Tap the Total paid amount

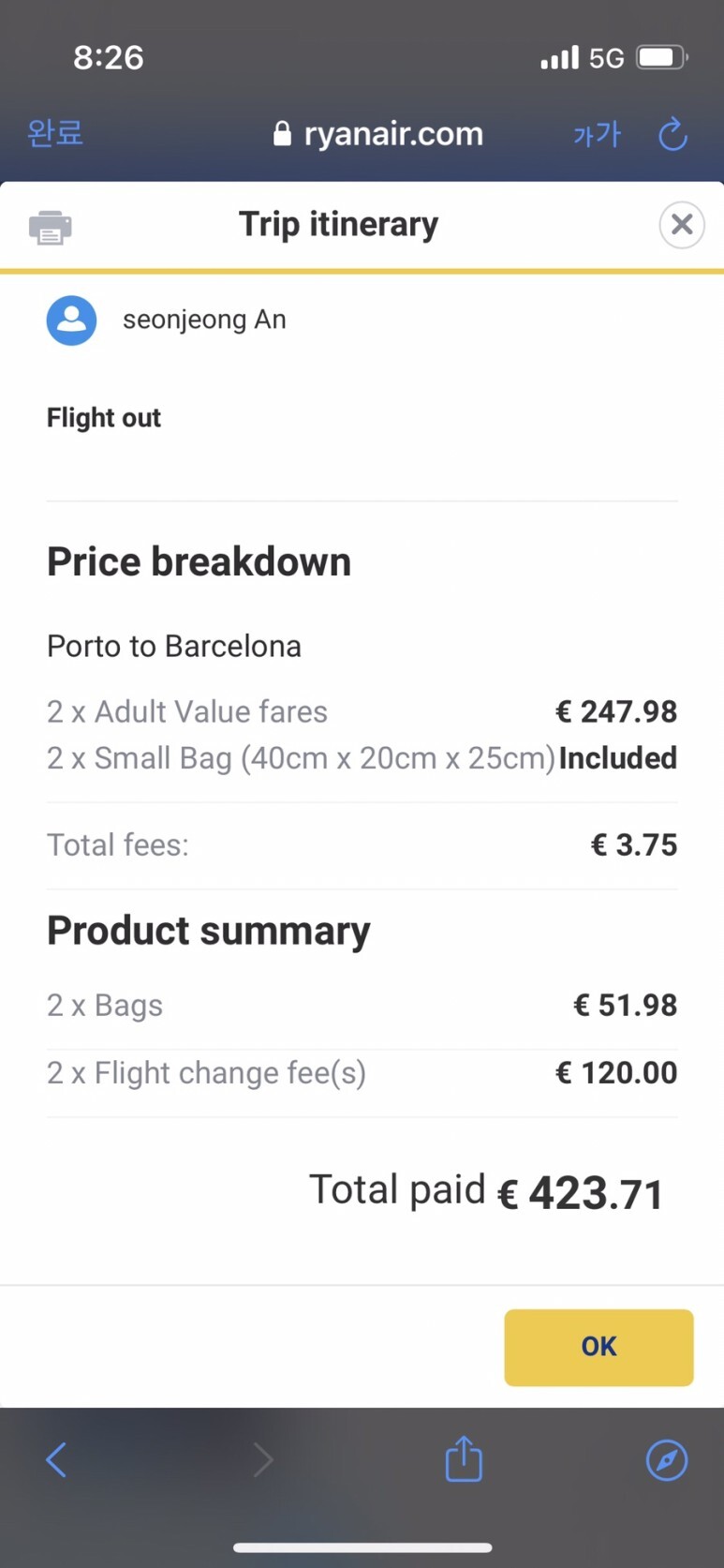point(580,1193)
